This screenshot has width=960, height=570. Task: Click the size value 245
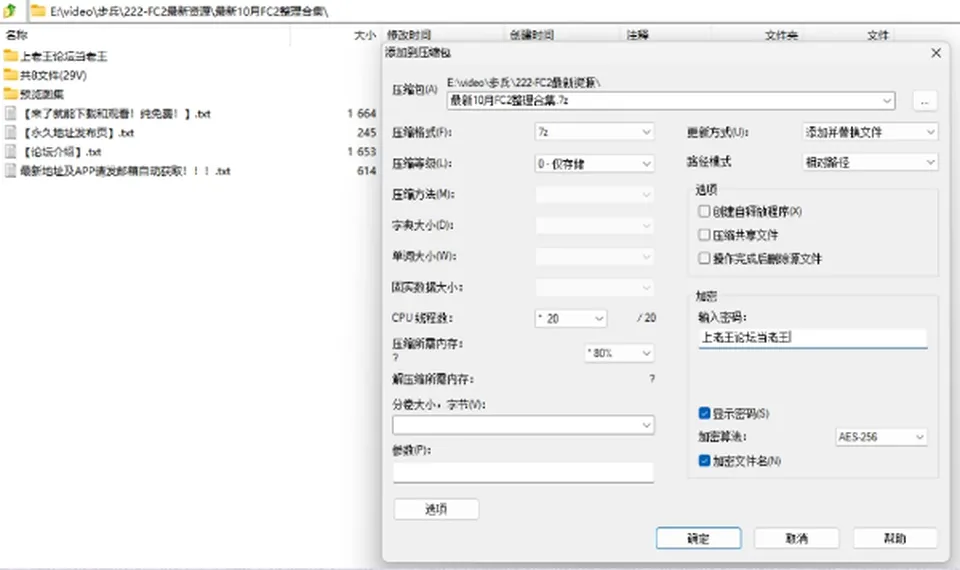367,132
